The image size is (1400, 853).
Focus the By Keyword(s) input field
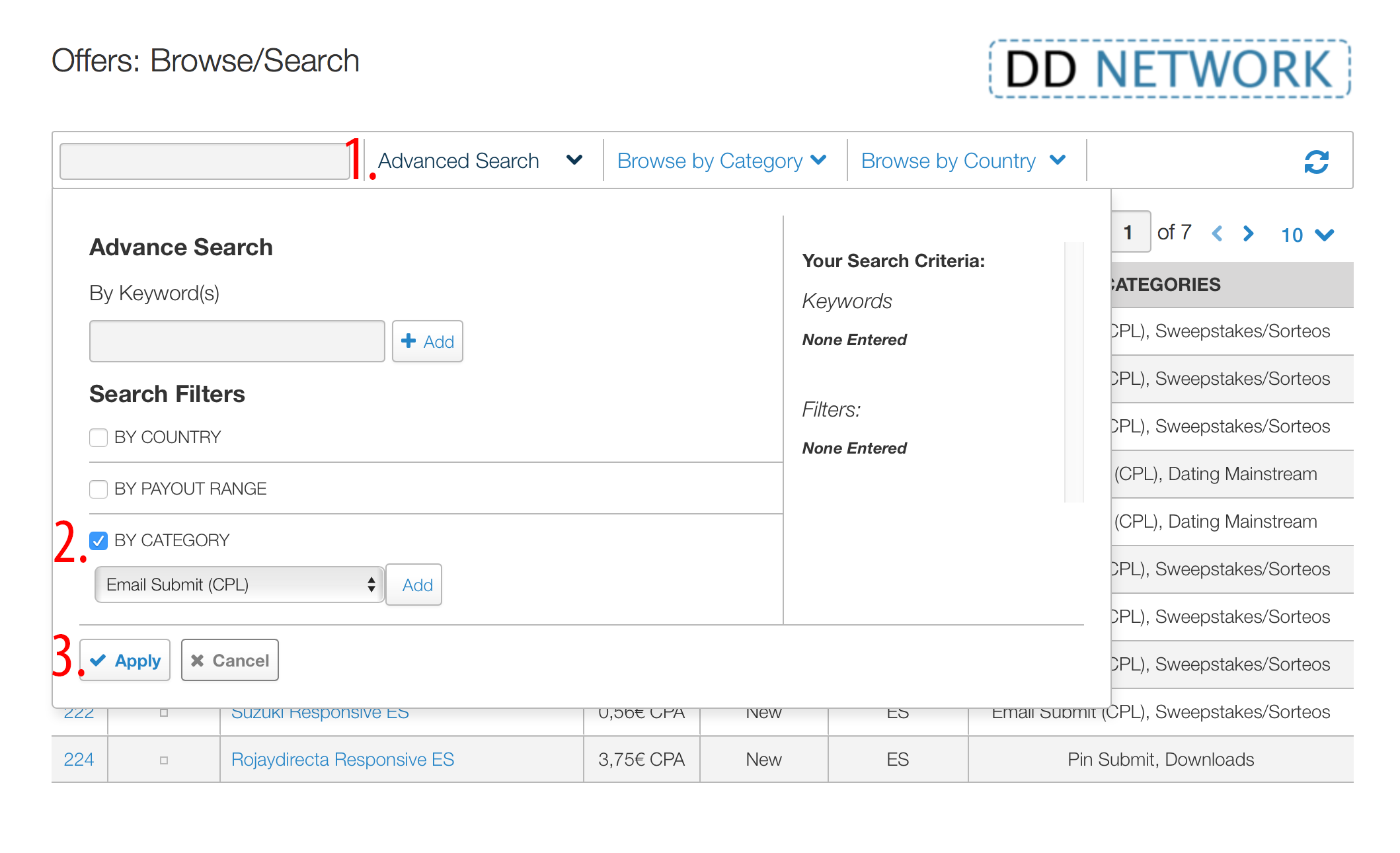[x=237, y=341]
